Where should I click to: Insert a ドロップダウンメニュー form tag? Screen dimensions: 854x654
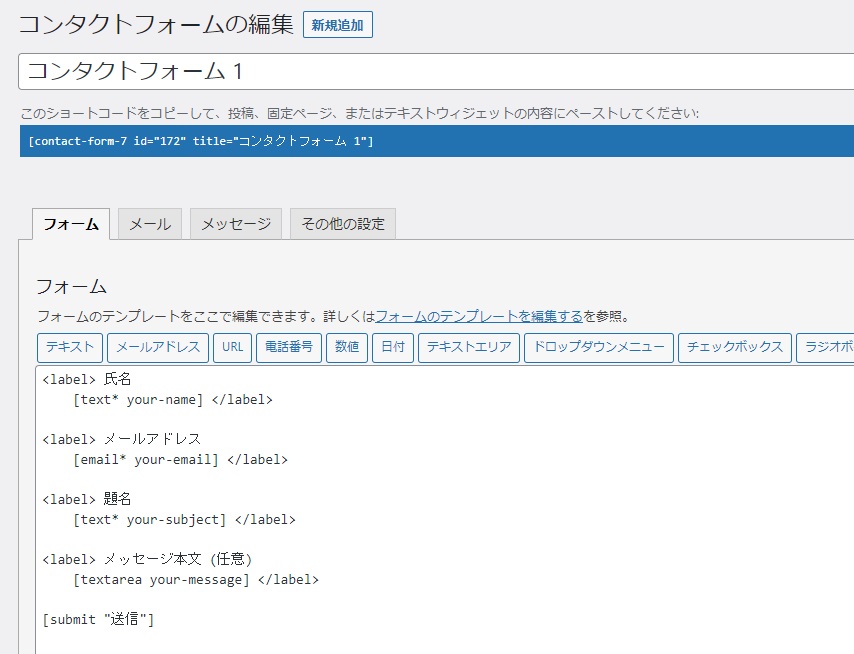click(x=599, y=347)
